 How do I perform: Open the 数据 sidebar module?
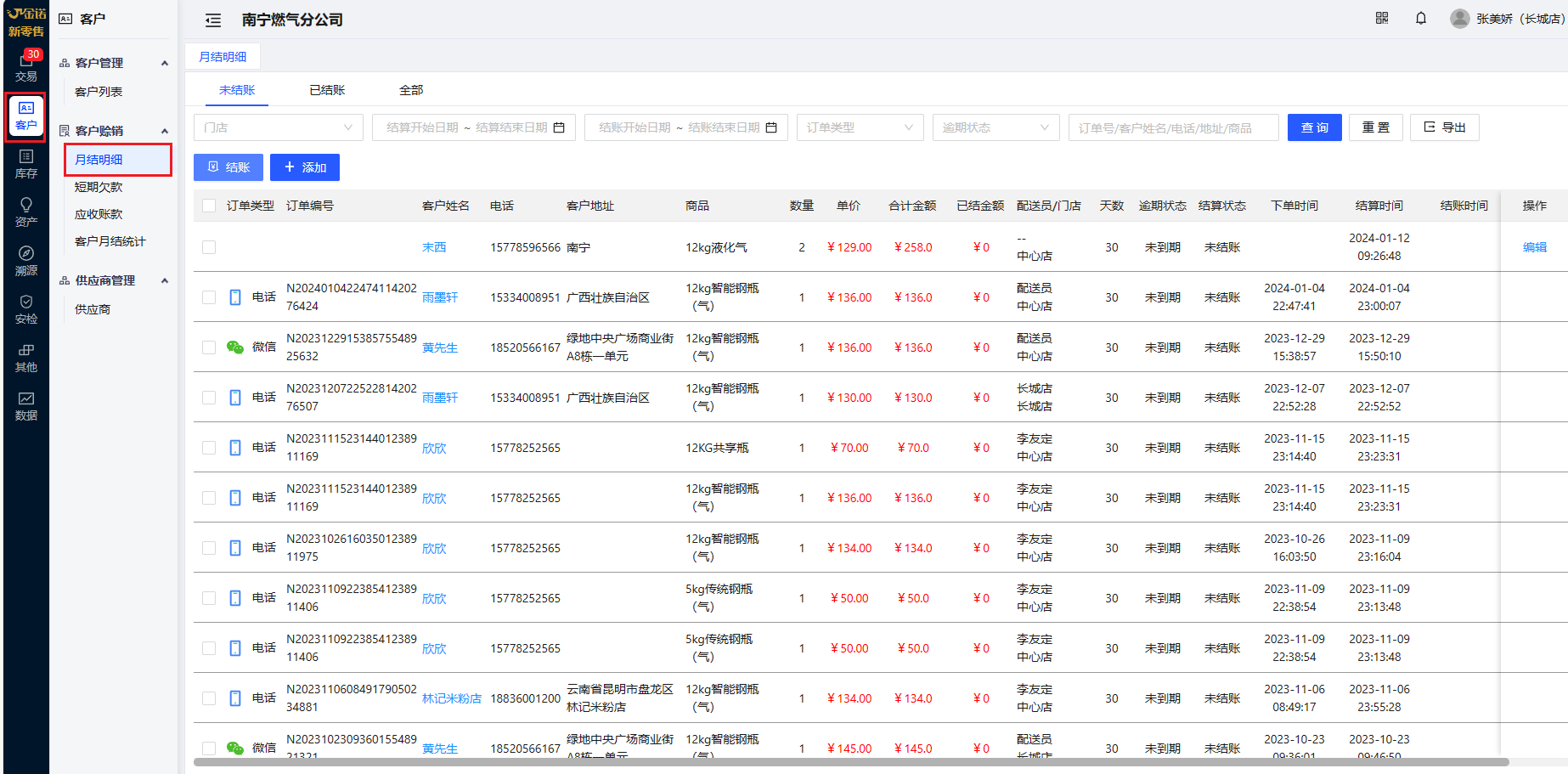click(26, 406)
